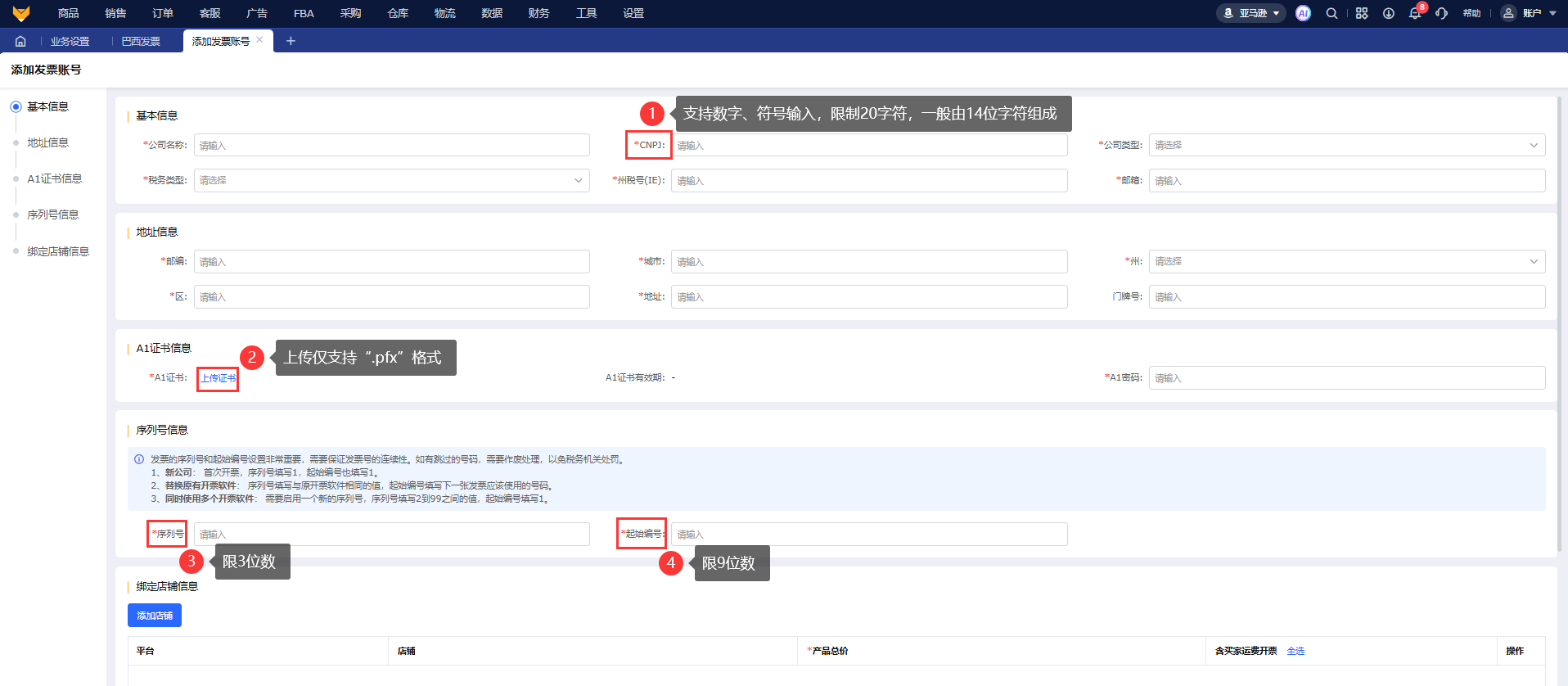The width and height of the screenshot is (1568, 686).
Task: Open the 客服 menu
Action: click(210, 13)
